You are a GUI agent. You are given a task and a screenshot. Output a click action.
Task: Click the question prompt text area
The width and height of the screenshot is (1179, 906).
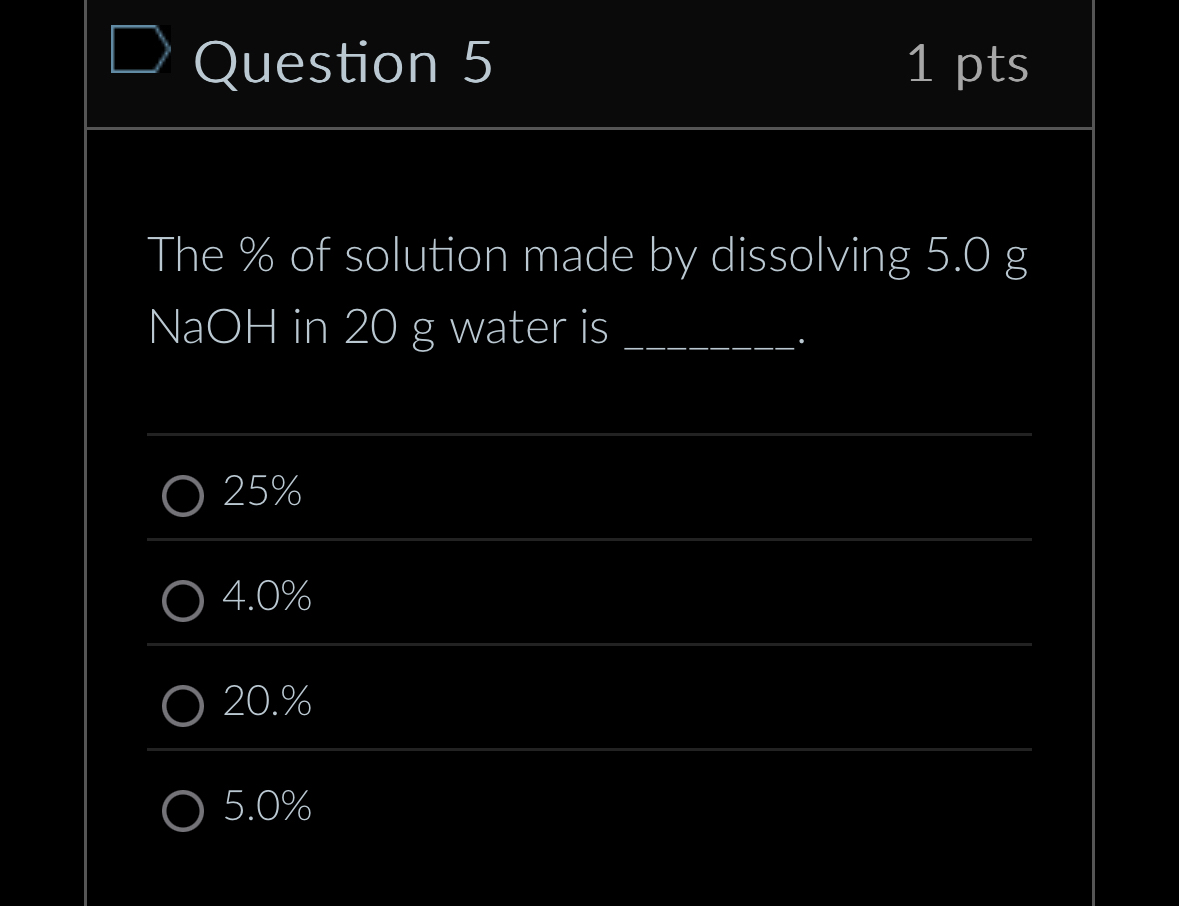588,290
